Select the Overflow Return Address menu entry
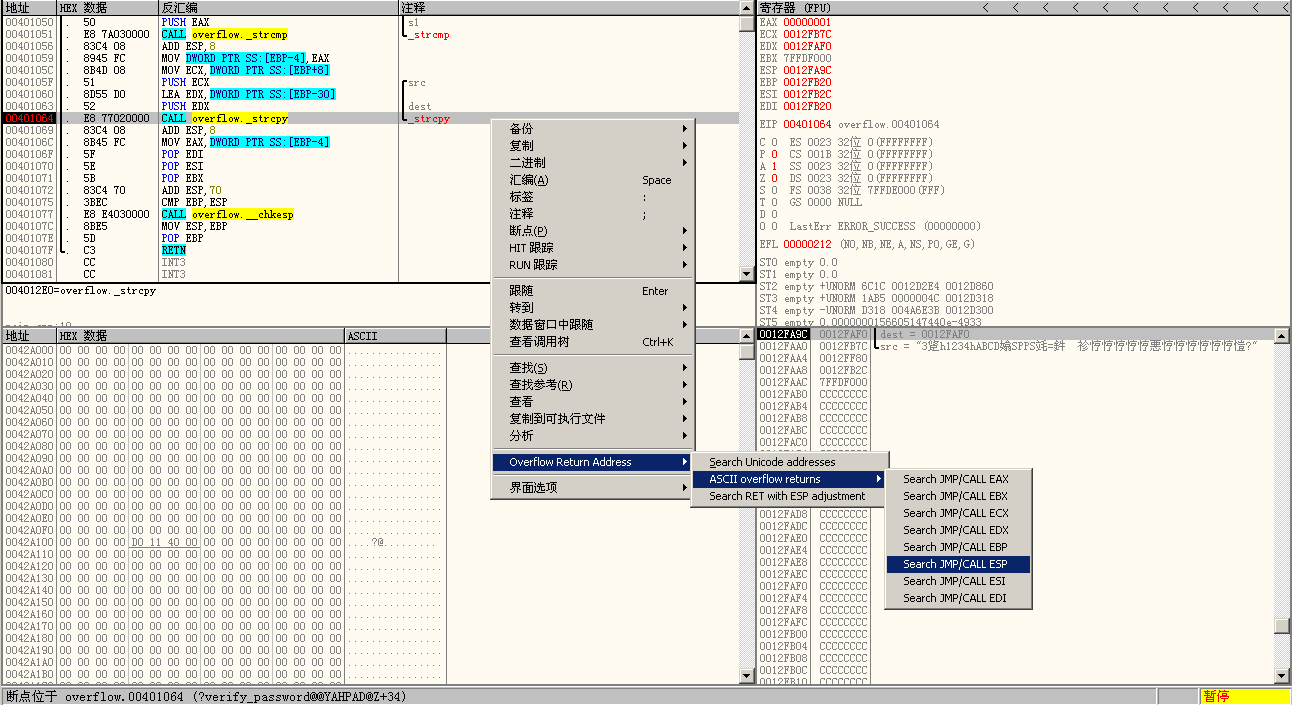 click(594, 462)
